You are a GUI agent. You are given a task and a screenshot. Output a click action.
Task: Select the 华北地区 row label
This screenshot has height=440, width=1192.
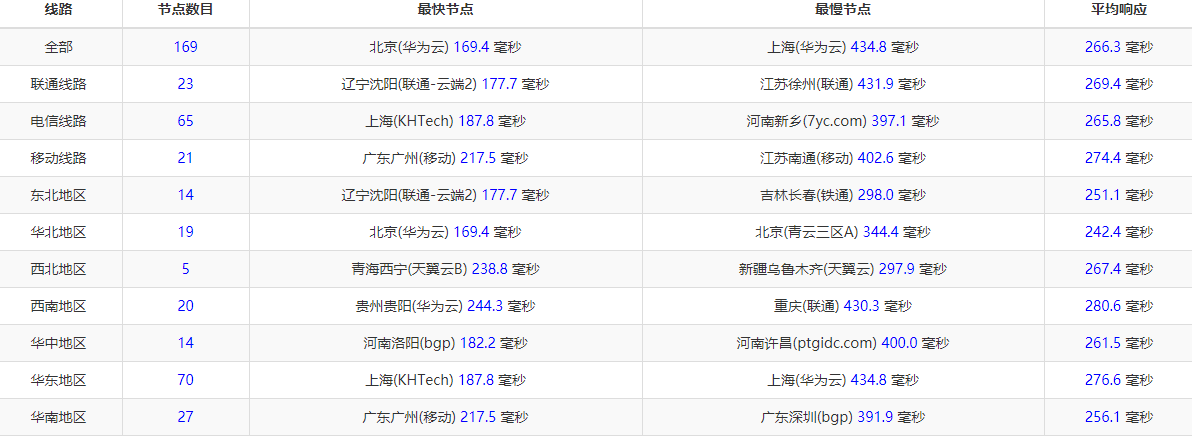(59, 233)
